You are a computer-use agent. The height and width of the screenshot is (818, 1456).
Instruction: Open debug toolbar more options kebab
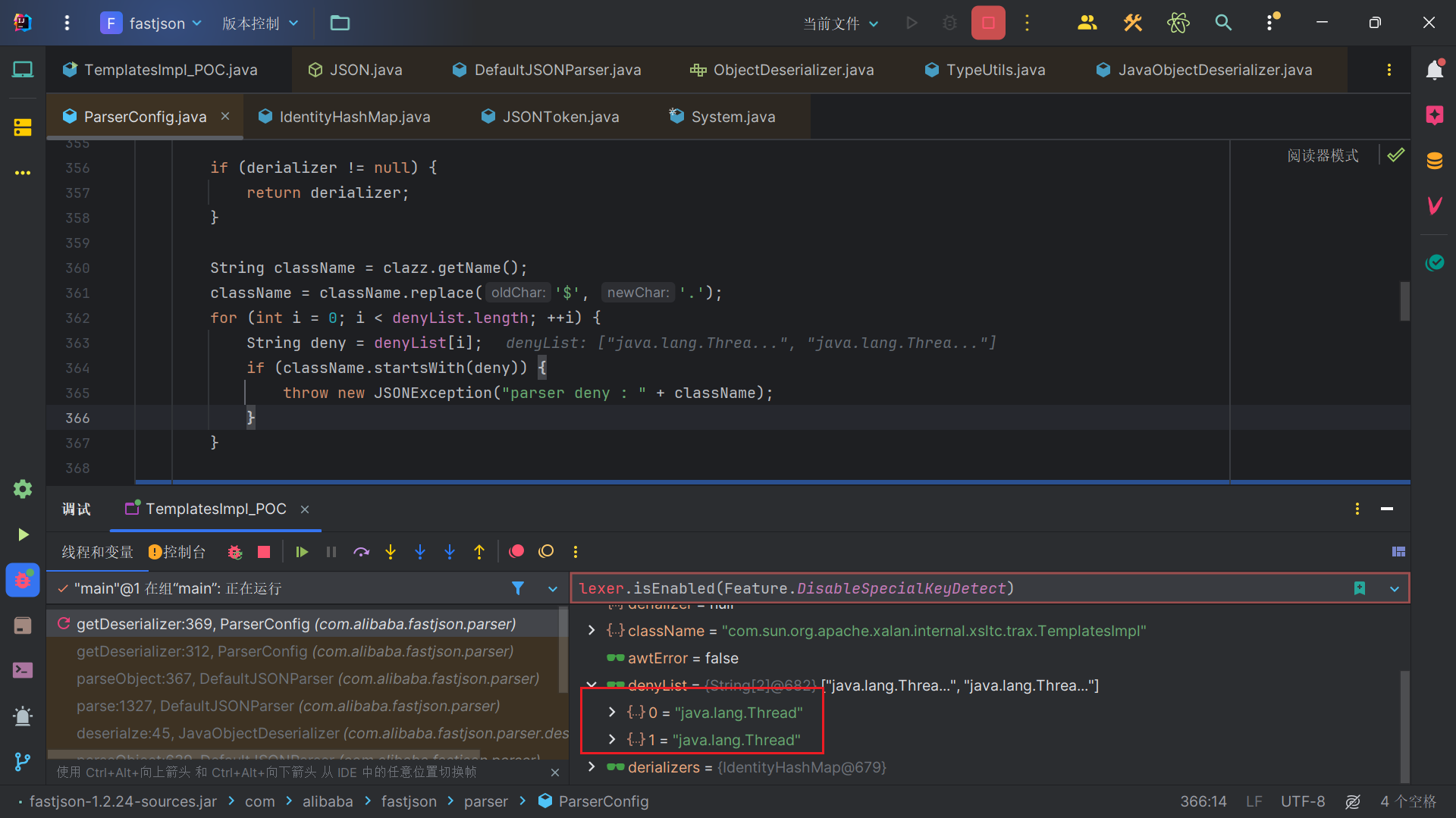pos(576,552)
